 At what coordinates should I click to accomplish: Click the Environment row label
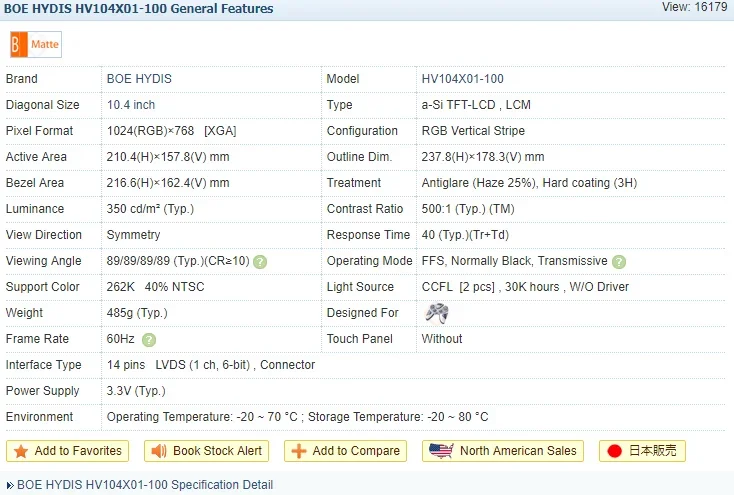(x=39, y=417)
